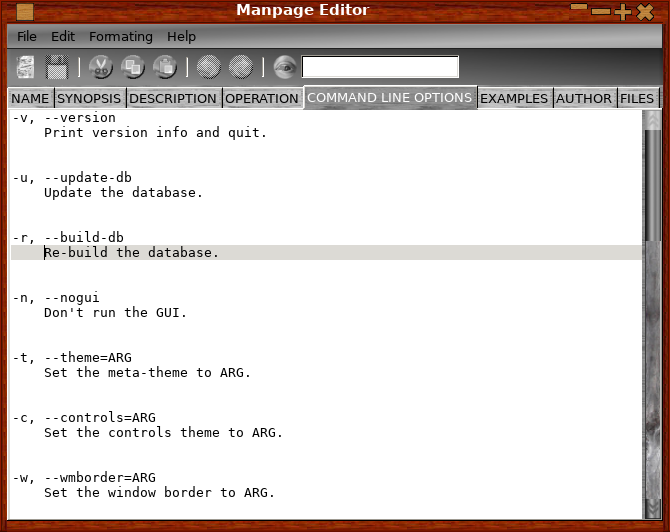Click the scissors cut icon

point(101,67)
